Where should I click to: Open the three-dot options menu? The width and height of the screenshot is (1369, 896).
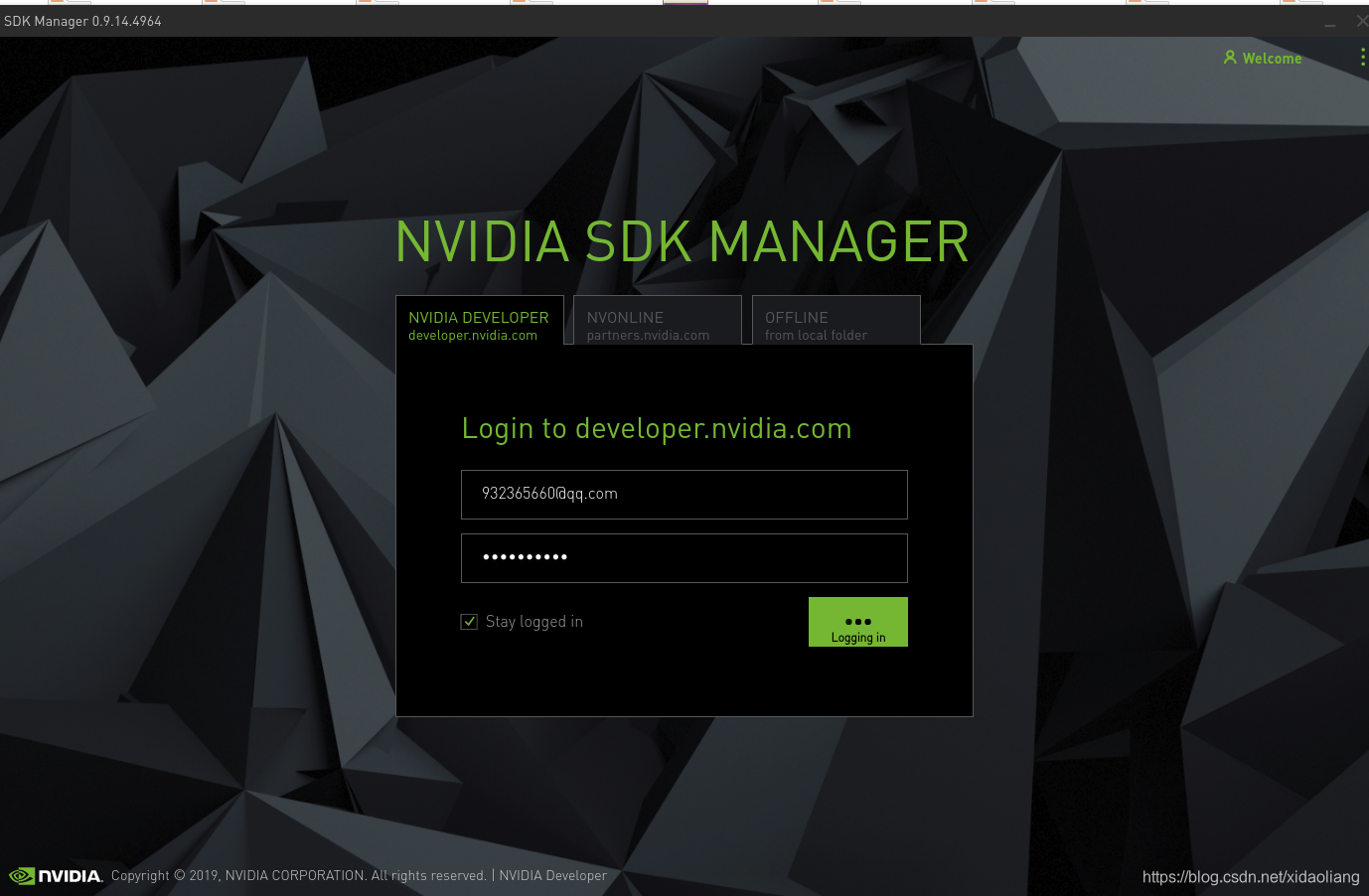(1362, 58)
